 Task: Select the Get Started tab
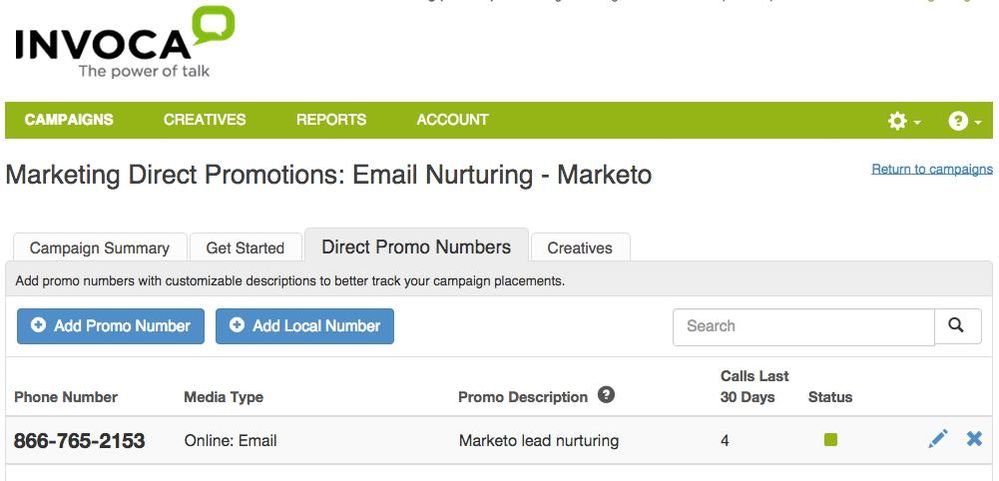[245, 248]
